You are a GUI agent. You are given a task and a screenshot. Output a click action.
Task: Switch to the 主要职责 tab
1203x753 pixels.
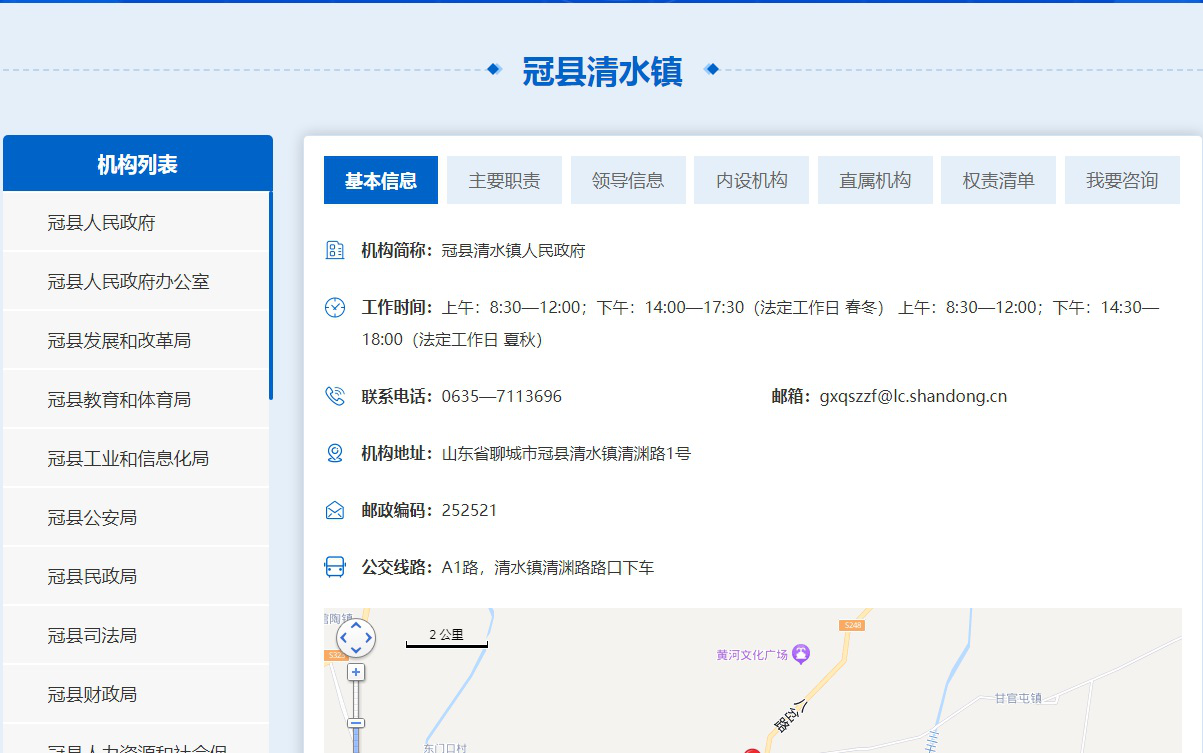[504, 181]
